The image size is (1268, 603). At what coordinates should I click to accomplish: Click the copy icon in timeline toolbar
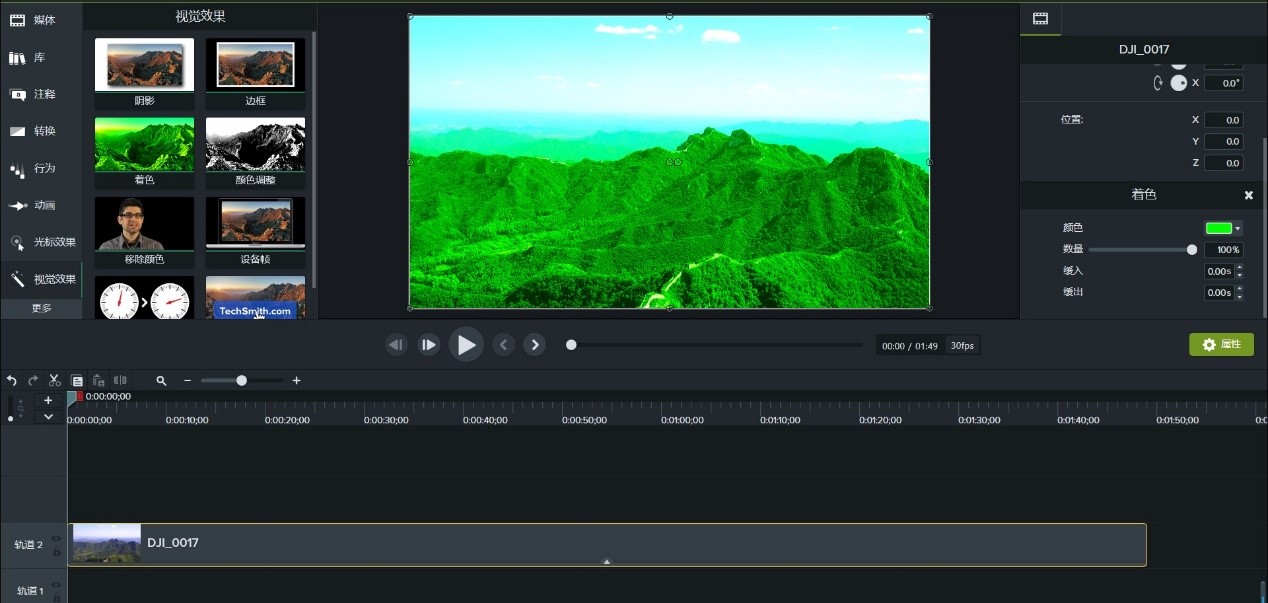pos(77,381)
